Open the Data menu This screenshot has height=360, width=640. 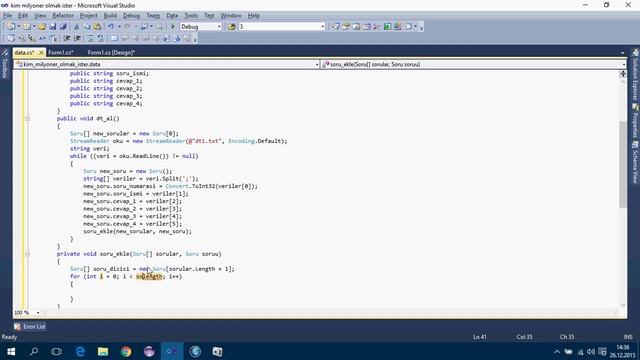click(x=172, y=16)
